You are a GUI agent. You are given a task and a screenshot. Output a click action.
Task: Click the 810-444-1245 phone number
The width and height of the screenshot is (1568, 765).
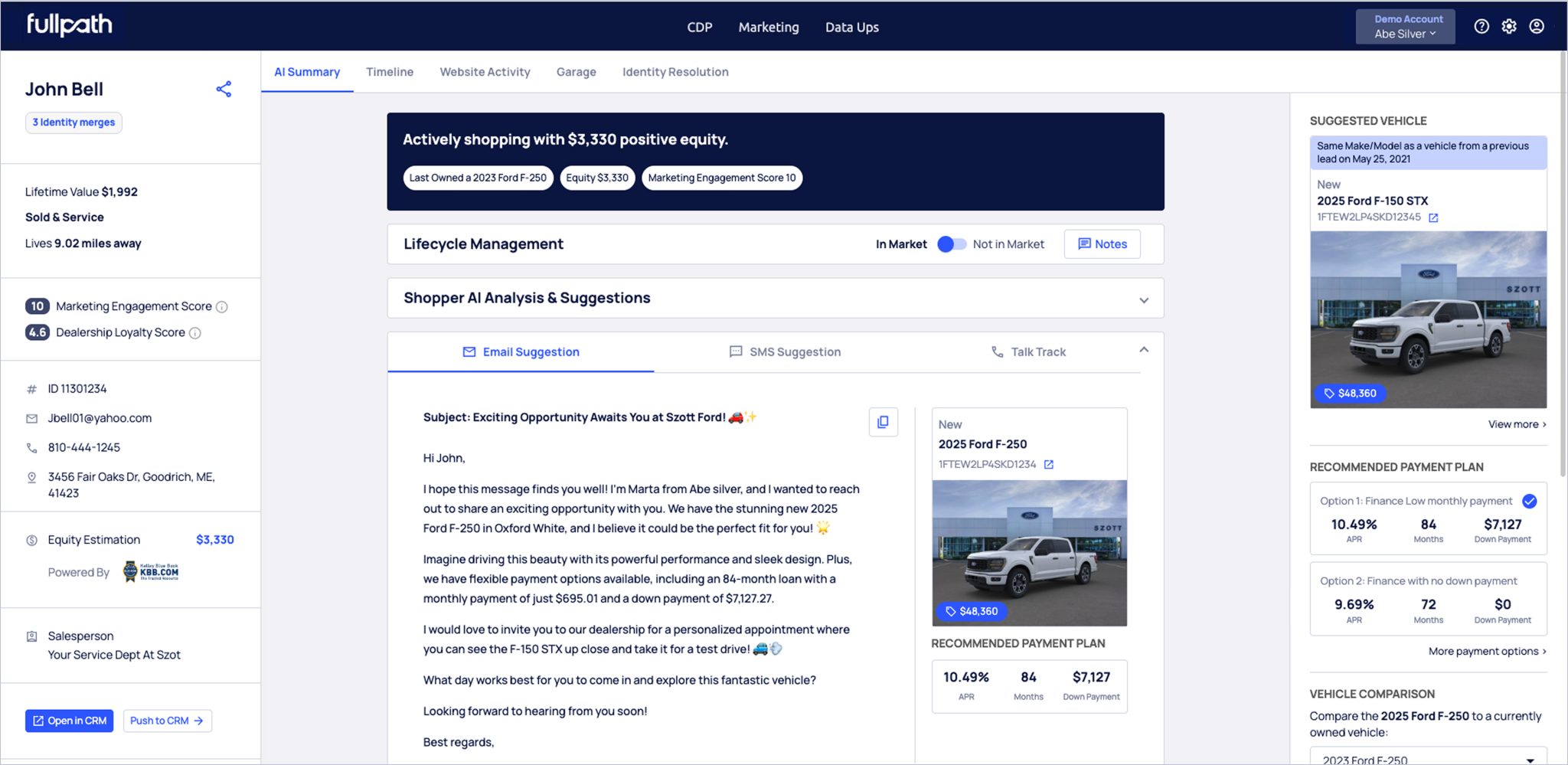(84, 448)
